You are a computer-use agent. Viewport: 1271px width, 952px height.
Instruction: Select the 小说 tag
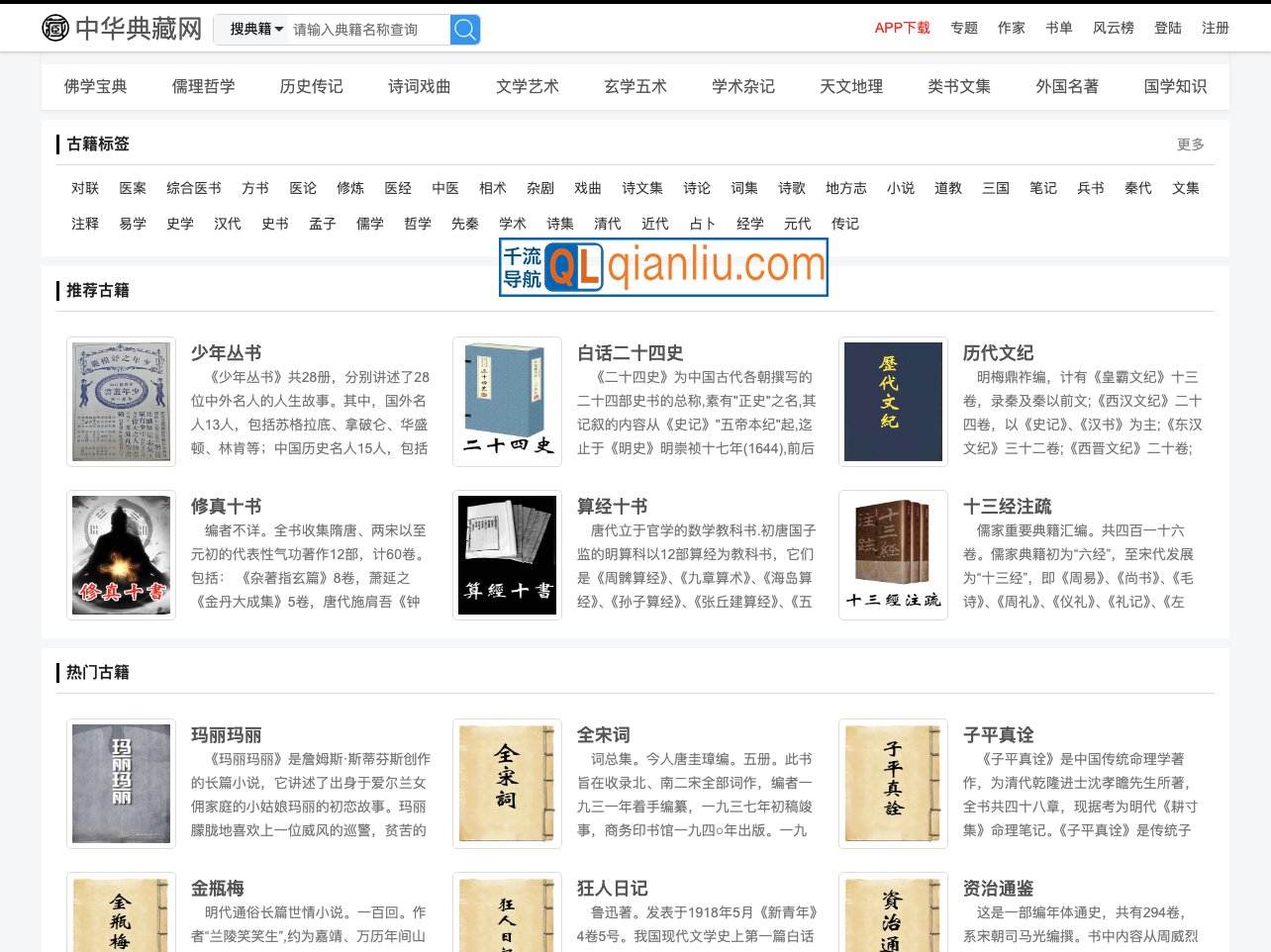[x=901, y=188]
